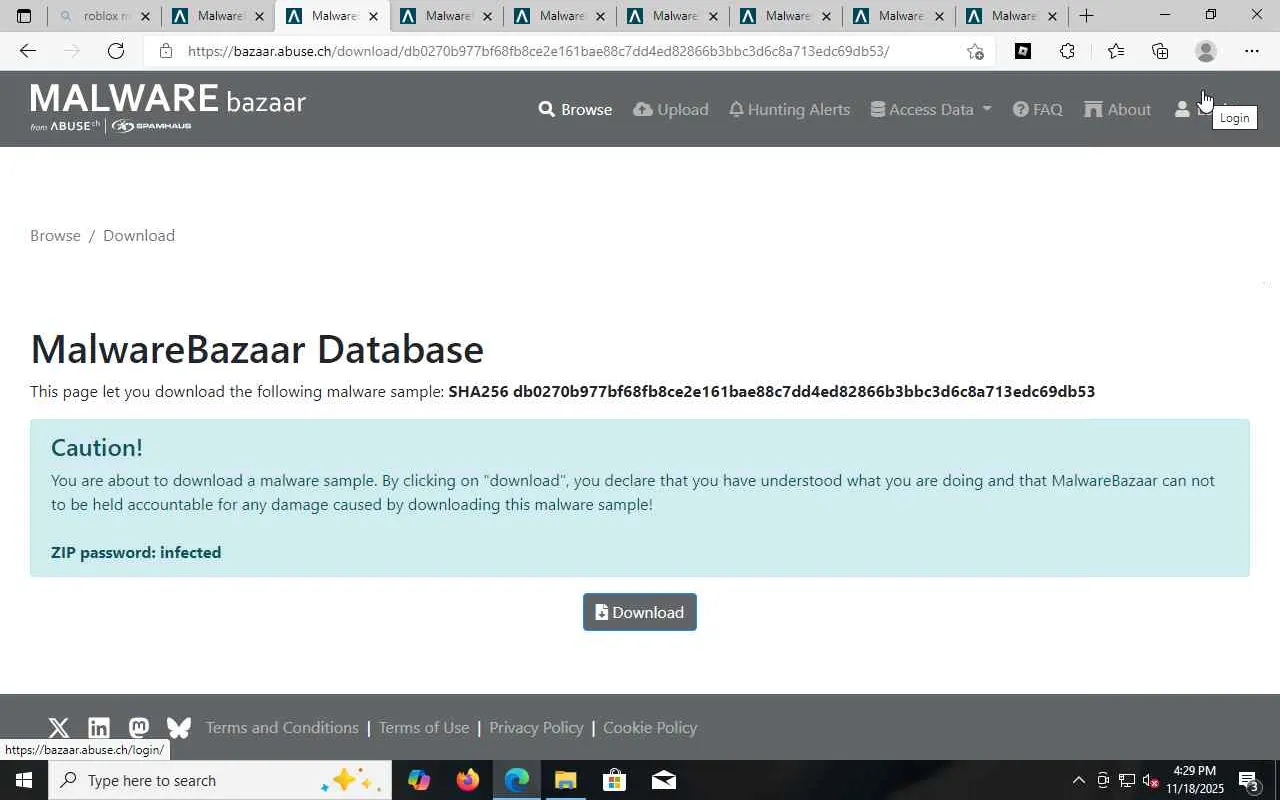The width and height of the screenshot is (1280, 800).
Task: Open Edge Settings and more menu
Action: coord(1252,51)
